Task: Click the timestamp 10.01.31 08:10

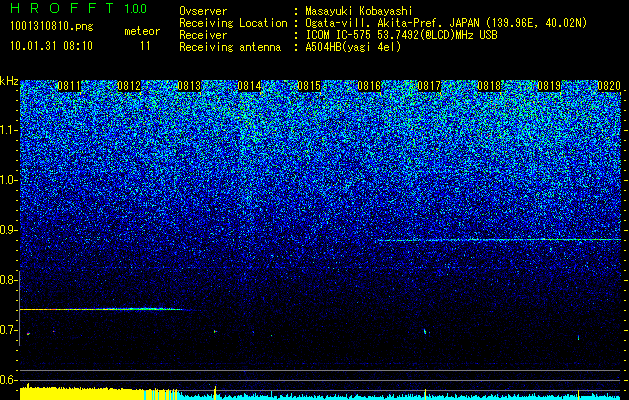Action: pyautogui.click(x=51, y=46)
